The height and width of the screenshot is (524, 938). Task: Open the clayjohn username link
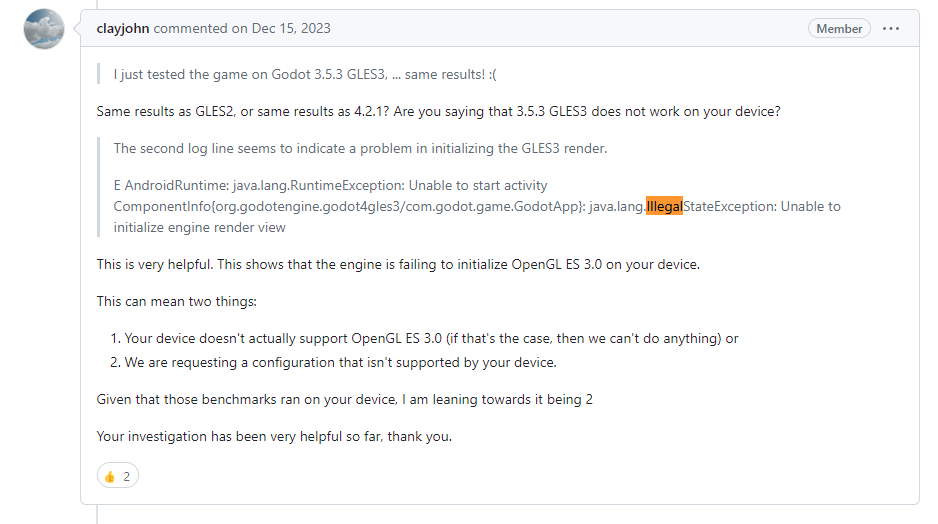coord(123,28)
